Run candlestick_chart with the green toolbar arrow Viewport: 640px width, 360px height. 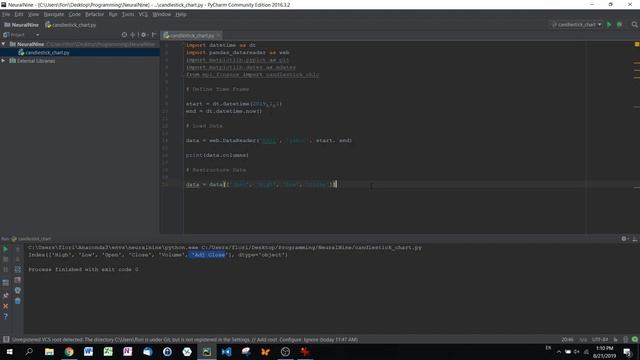click(609, 24)
